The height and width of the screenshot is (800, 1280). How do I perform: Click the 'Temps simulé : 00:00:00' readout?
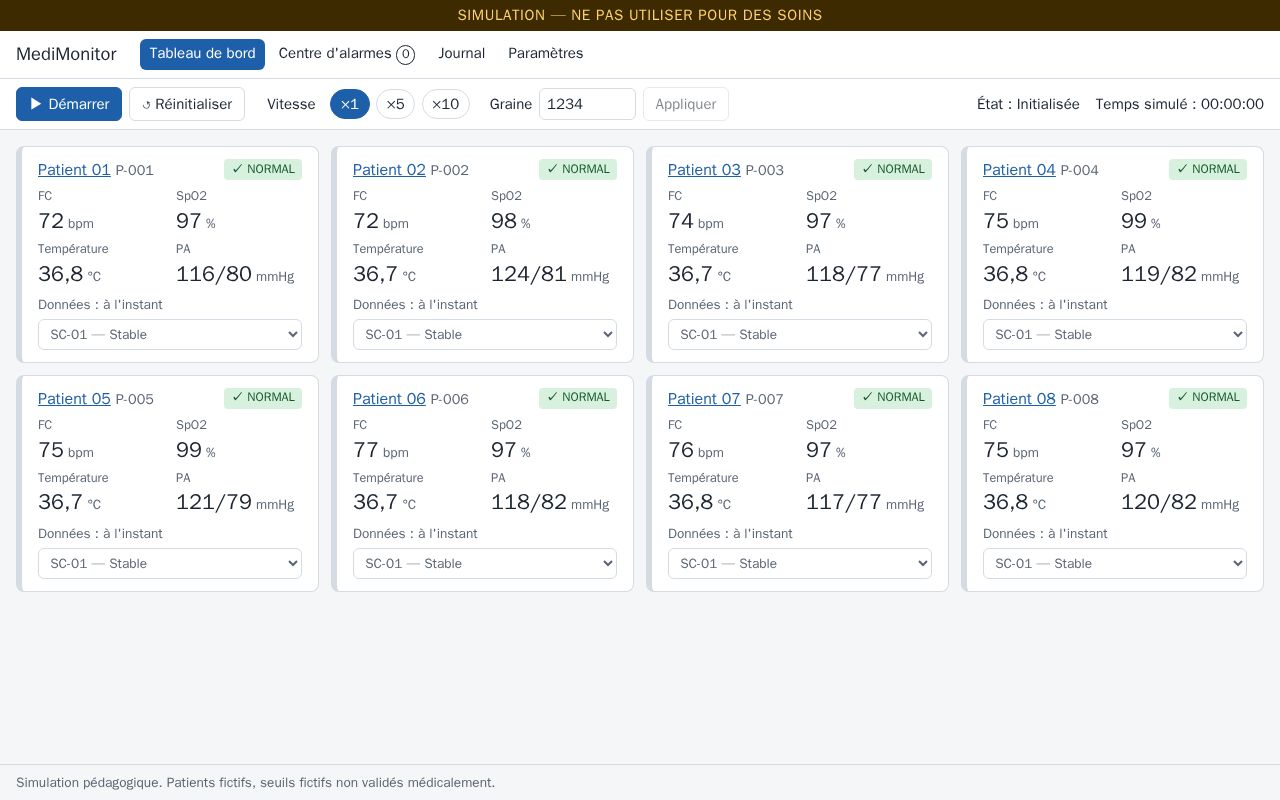tap(1180, 104)
